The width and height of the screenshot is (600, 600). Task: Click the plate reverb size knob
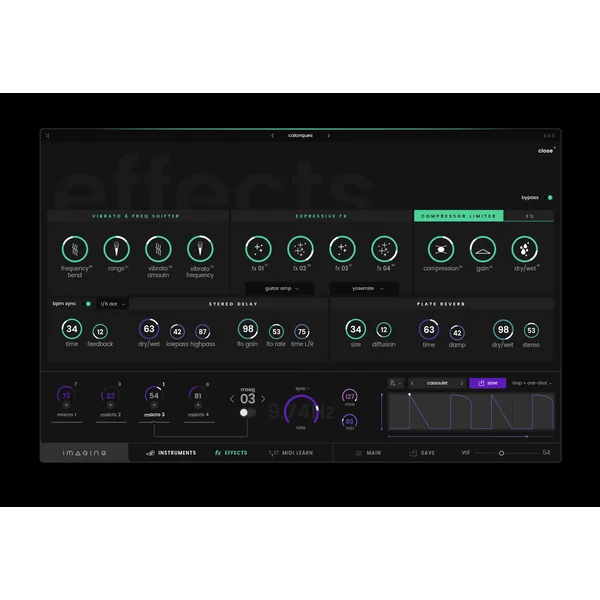coord(355,329)
